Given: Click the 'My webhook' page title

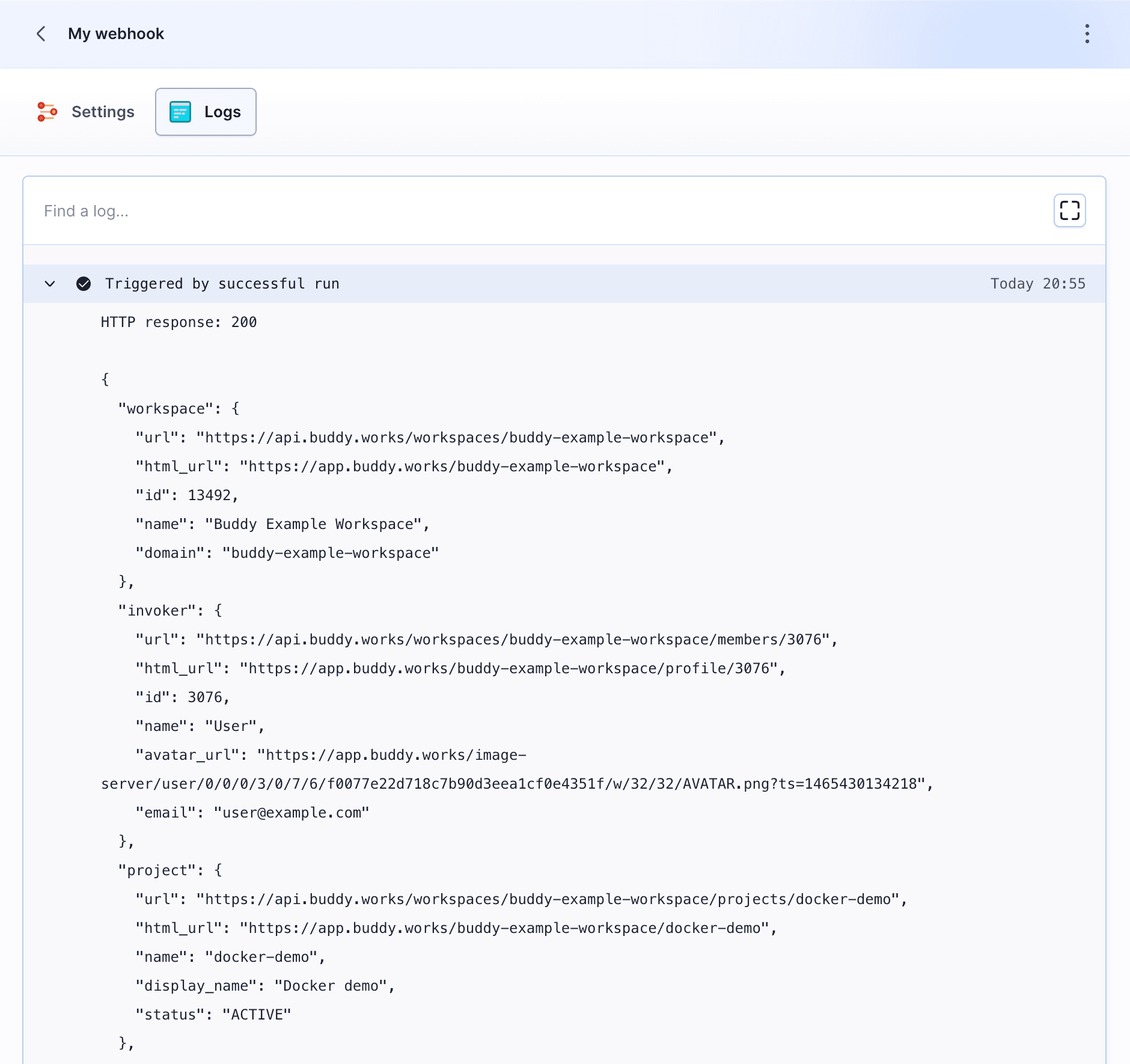Looking at the screenshot, I should (116, 34).
